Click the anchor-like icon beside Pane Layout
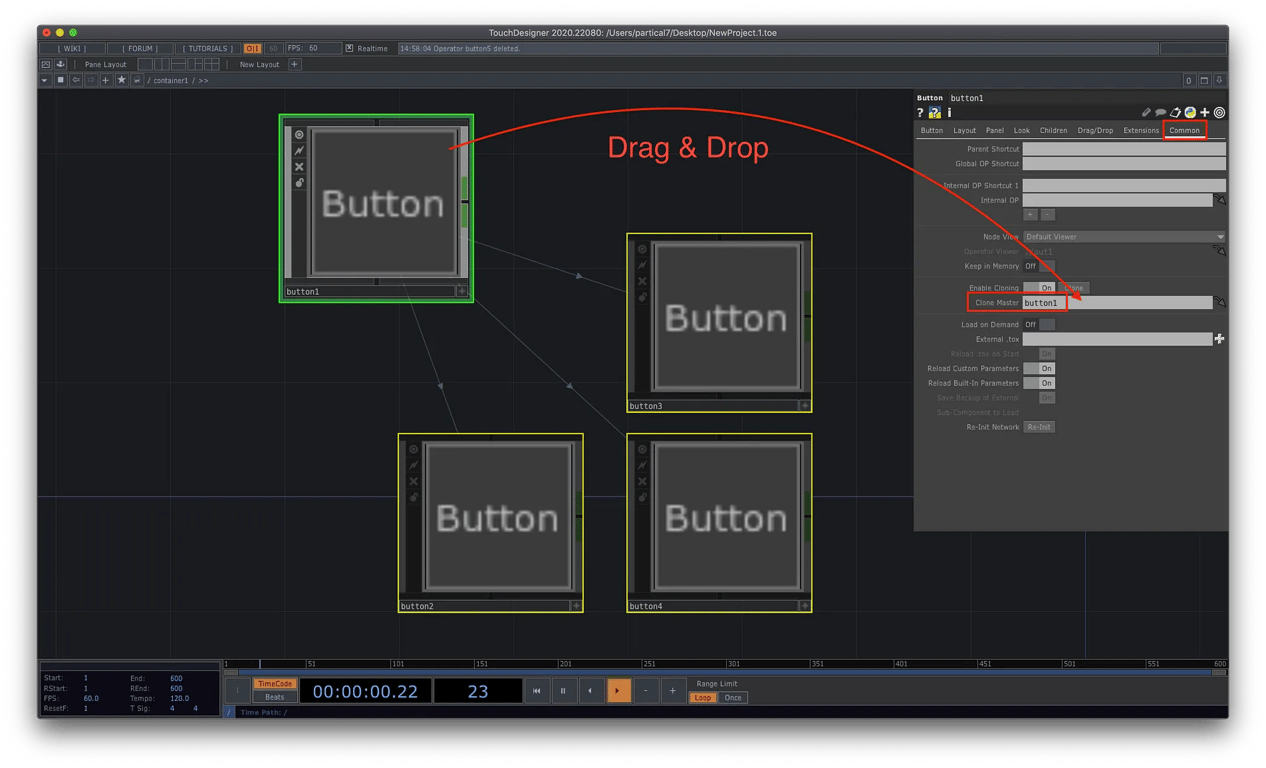1266x768 pixels. click(x=61, y=65)
